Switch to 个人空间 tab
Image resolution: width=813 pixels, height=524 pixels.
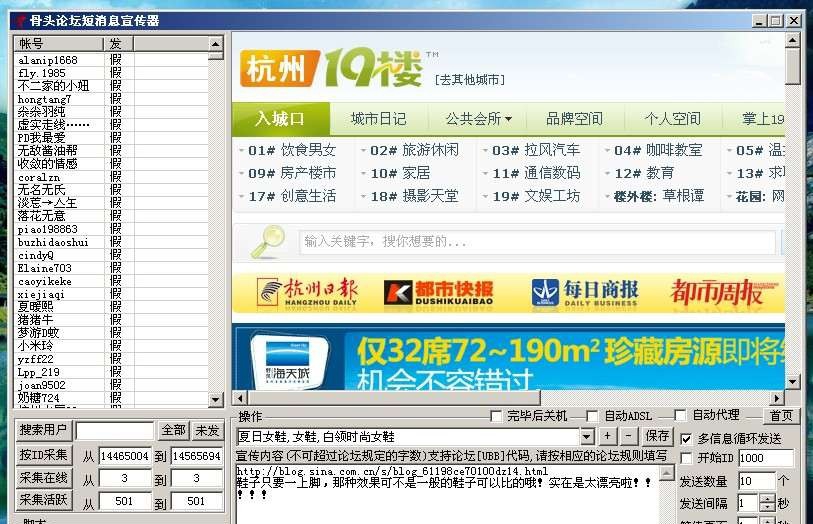coord(672,119)
